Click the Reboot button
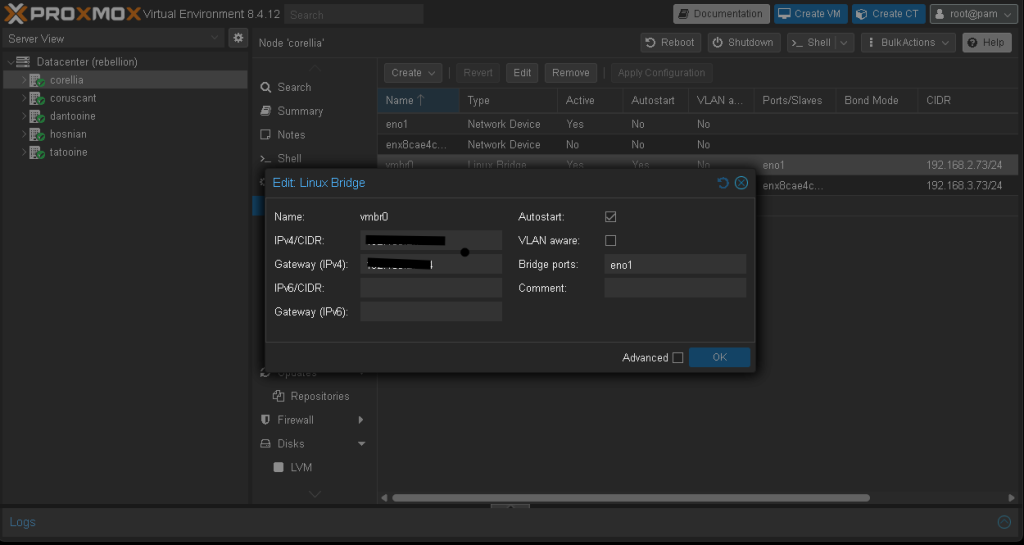This screenshot has width=1024, height=545. pyautogui.click(x=671, y=43)
